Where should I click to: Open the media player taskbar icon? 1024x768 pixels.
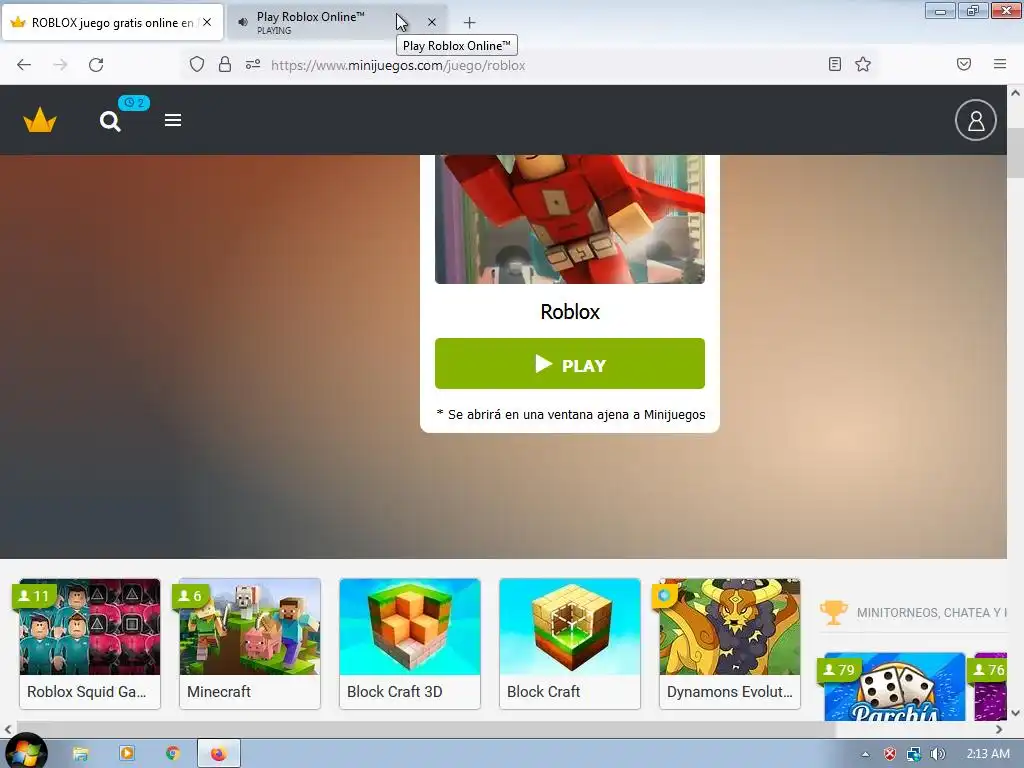tap(127, 754)
